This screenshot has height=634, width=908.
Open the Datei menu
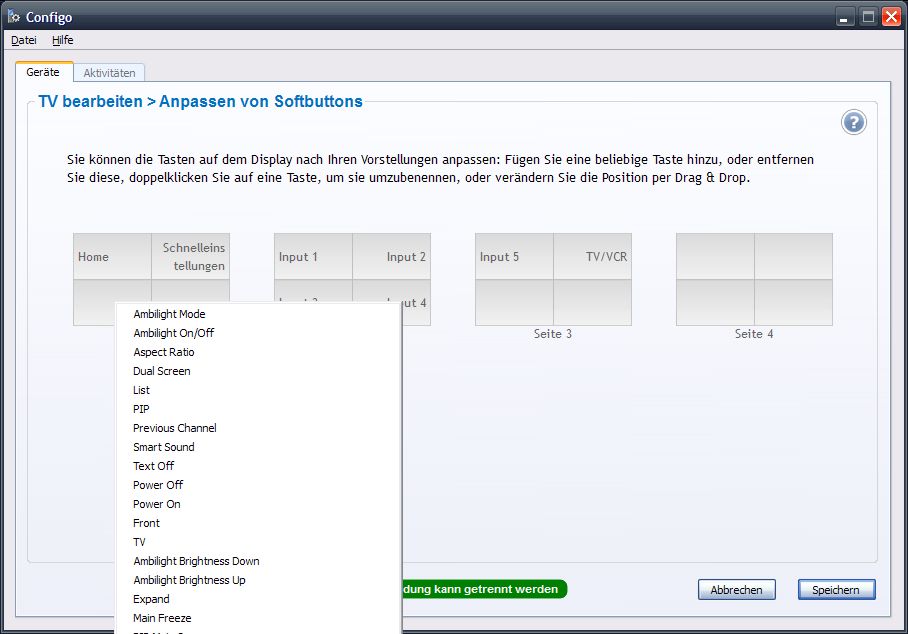tap(23, 40)
